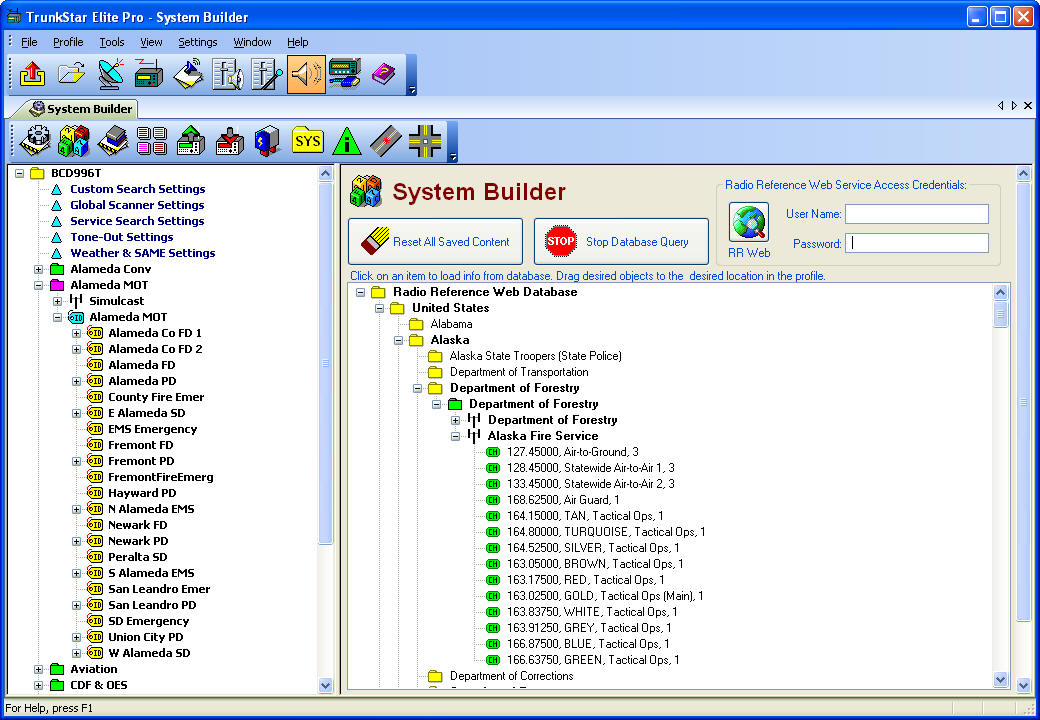Click the open folder icon in top toolbar
1040x720 pixels.
click(x=72, y=74)
